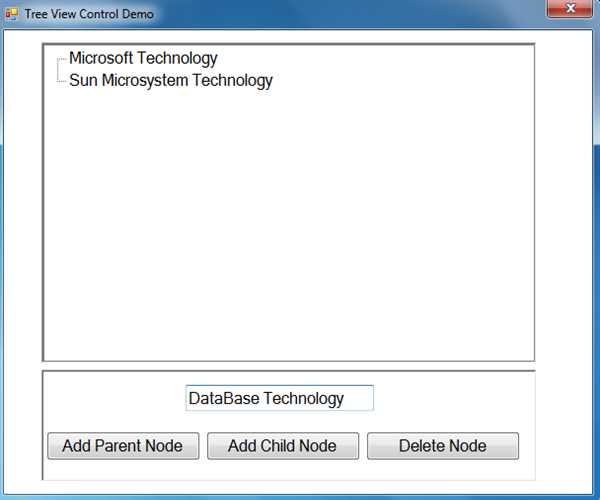
Task: Click blank area left of the text box
Action: pyautogui.click(x=110, y=398)
